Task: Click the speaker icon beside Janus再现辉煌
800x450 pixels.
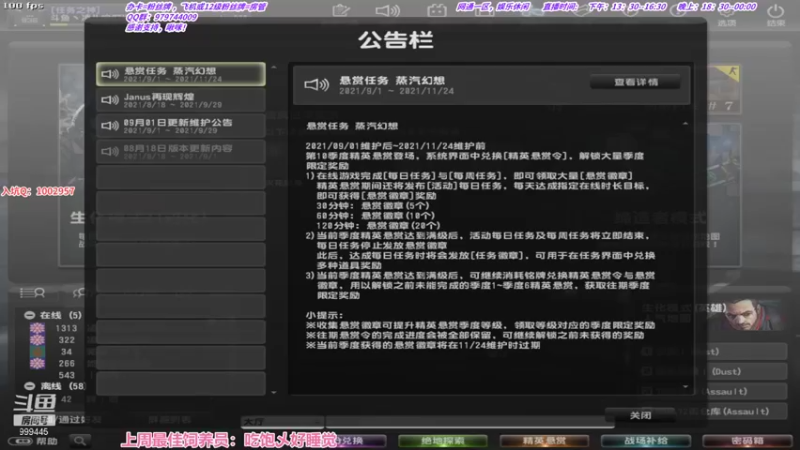Action: [x=110, y=100]
